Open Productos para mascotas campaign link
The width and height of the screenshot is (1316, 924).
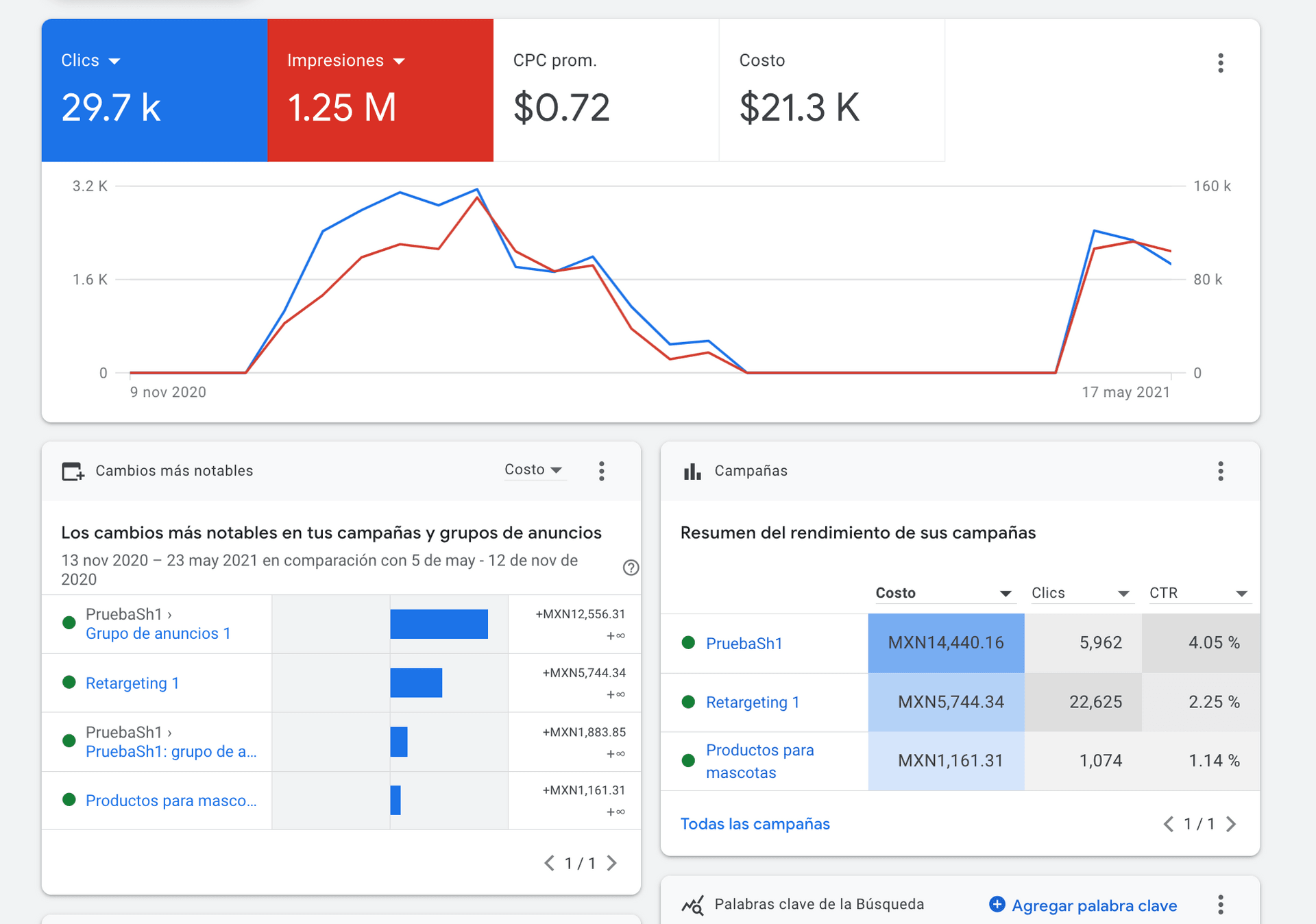click(759, 761)
